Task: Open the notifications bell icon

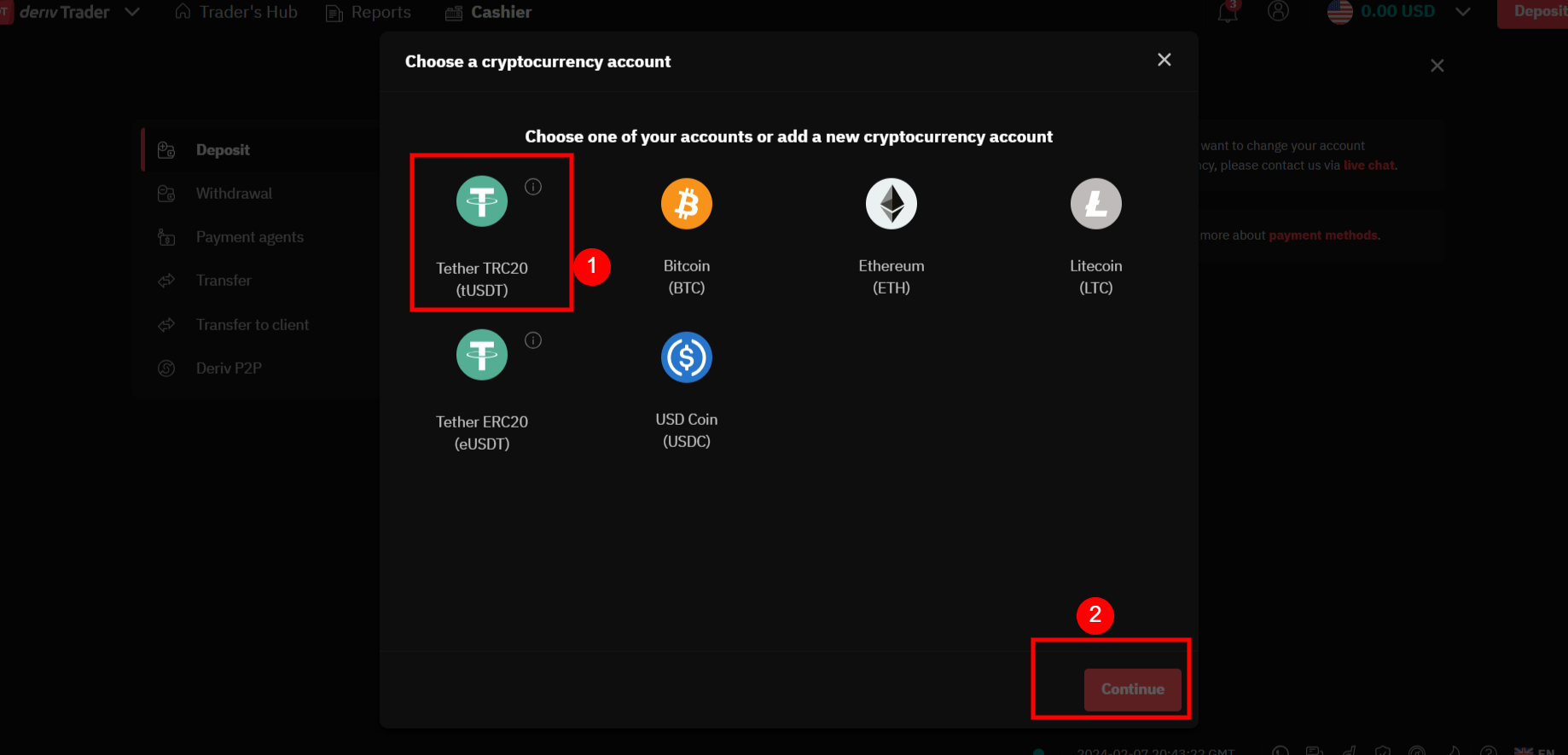Action: click(x=1228, y=12)
